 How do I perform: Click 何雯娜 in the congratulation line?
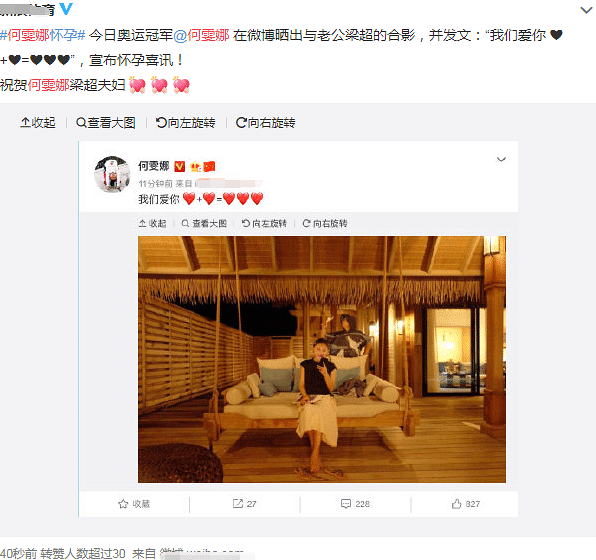click(48, 85)
